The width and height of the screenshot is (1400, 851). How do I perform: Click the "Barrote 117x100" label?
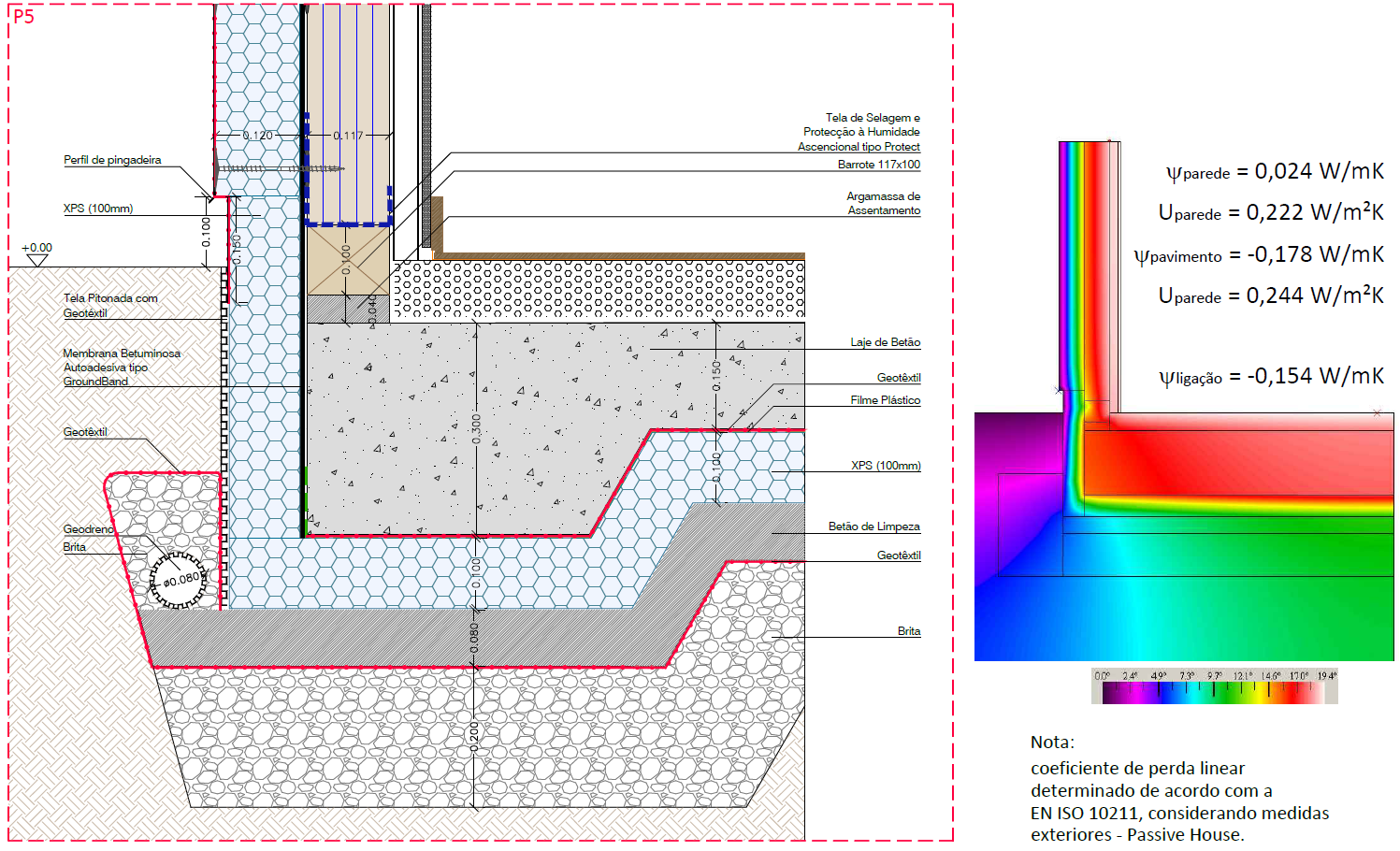879,165
